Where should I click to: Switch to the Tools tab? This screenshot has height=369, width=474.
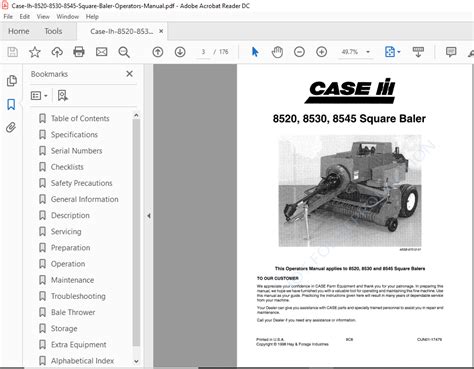pos(53,31)
